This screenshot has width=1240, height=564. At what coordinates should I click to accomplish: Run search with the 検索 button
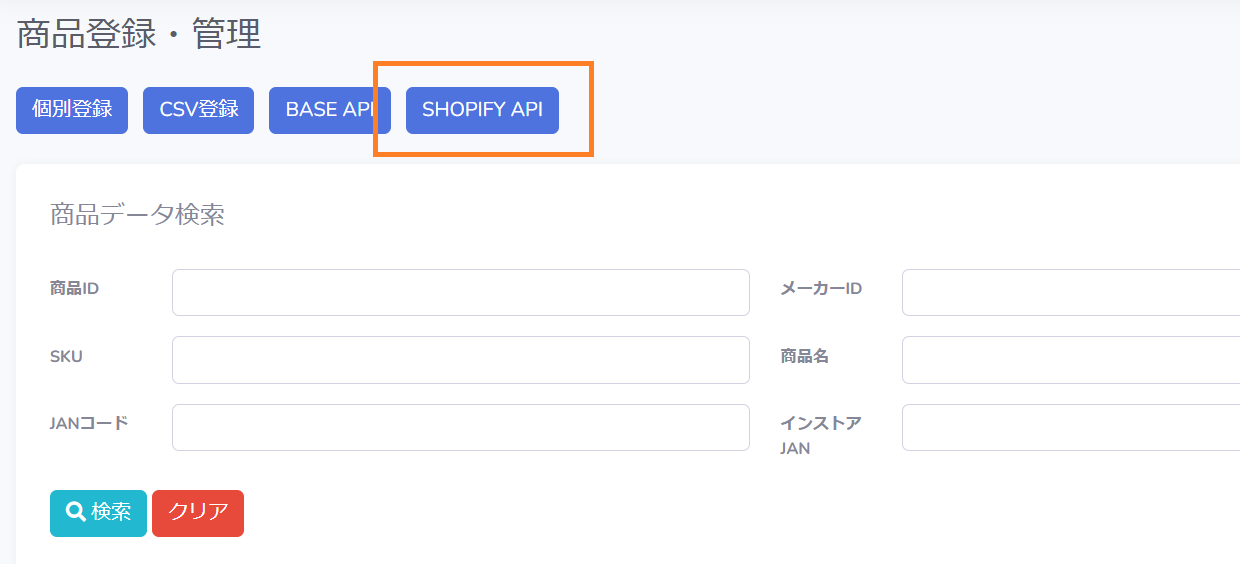98,513
